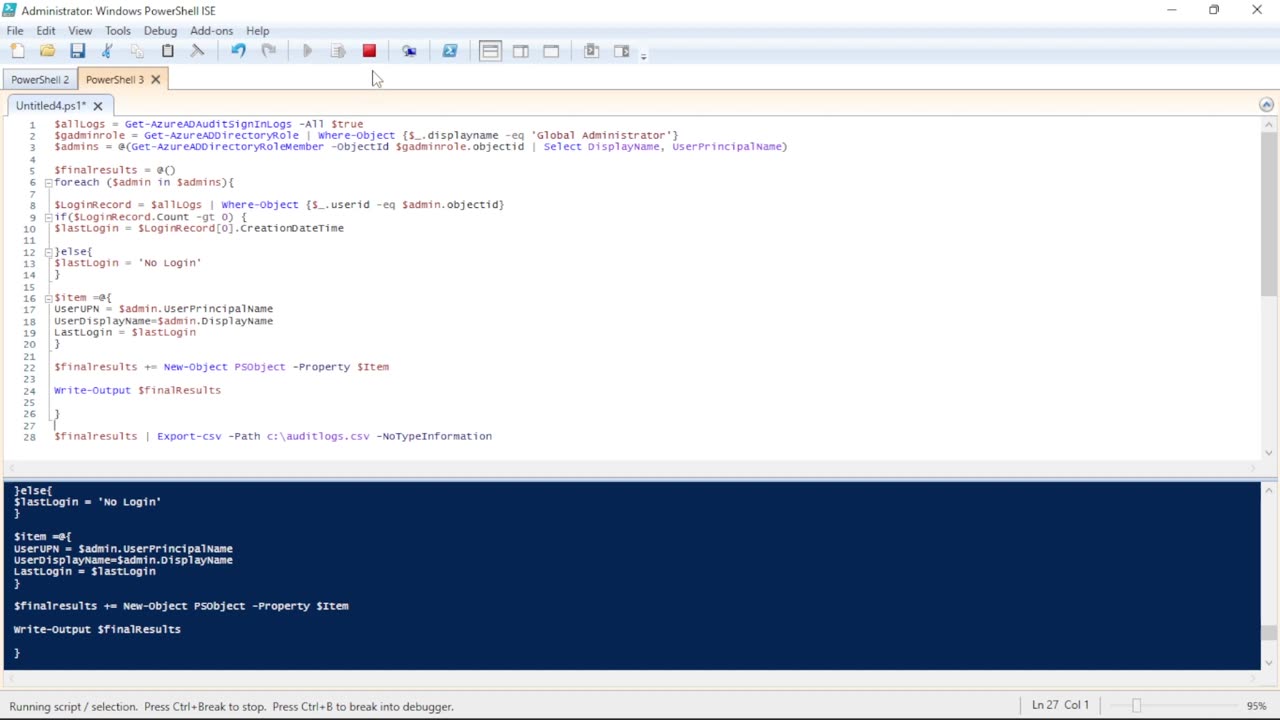Create a new script with New icon
This screenshot has height=720, width=1280.
17,51
